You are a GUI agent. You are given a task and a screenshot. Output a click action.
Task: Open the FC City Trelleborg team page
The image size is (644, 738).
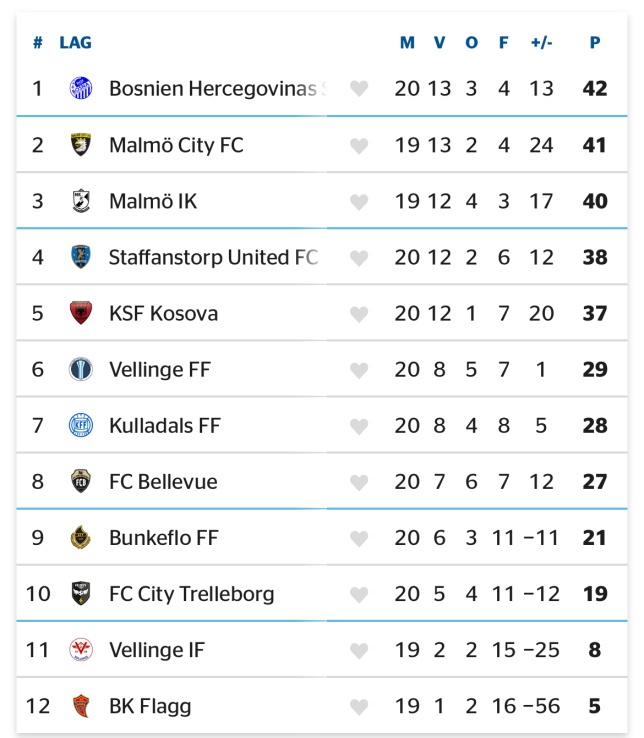(192, 594)
